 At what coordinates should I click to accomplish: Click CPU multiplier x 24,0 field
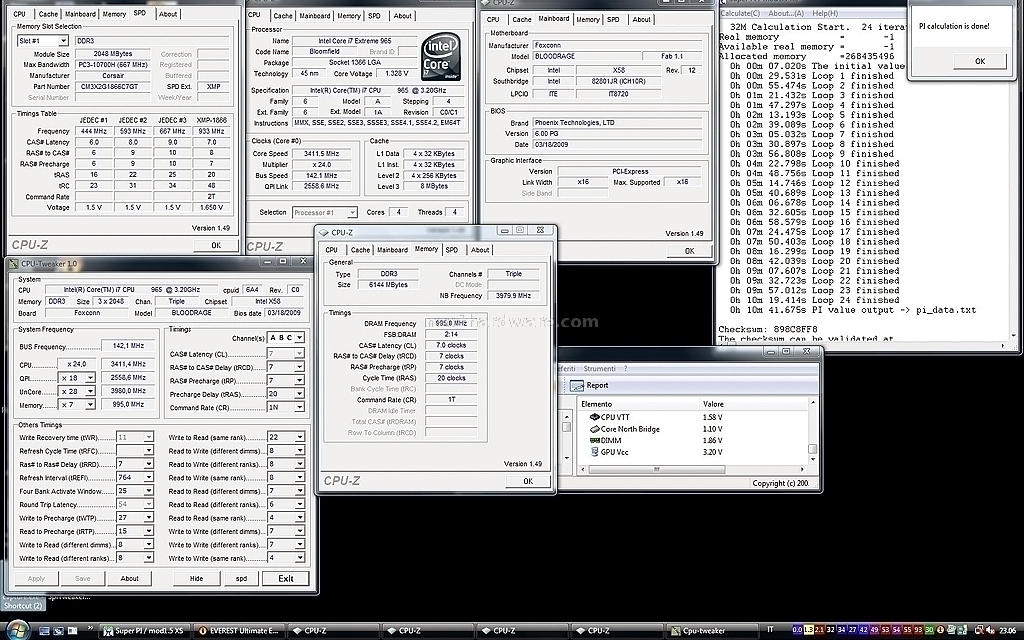coord(76,364)
